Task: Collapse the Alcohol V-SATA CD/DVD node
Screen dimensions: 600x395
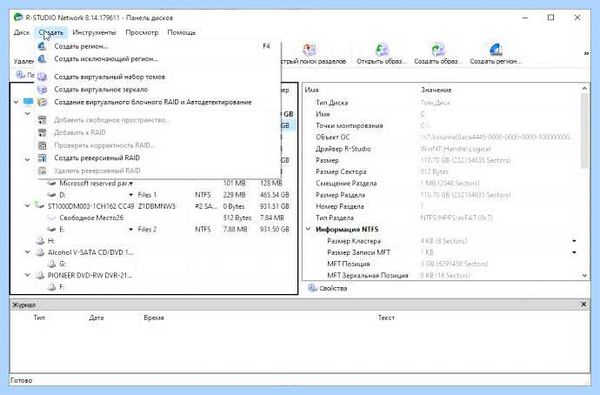Action: 27,252
